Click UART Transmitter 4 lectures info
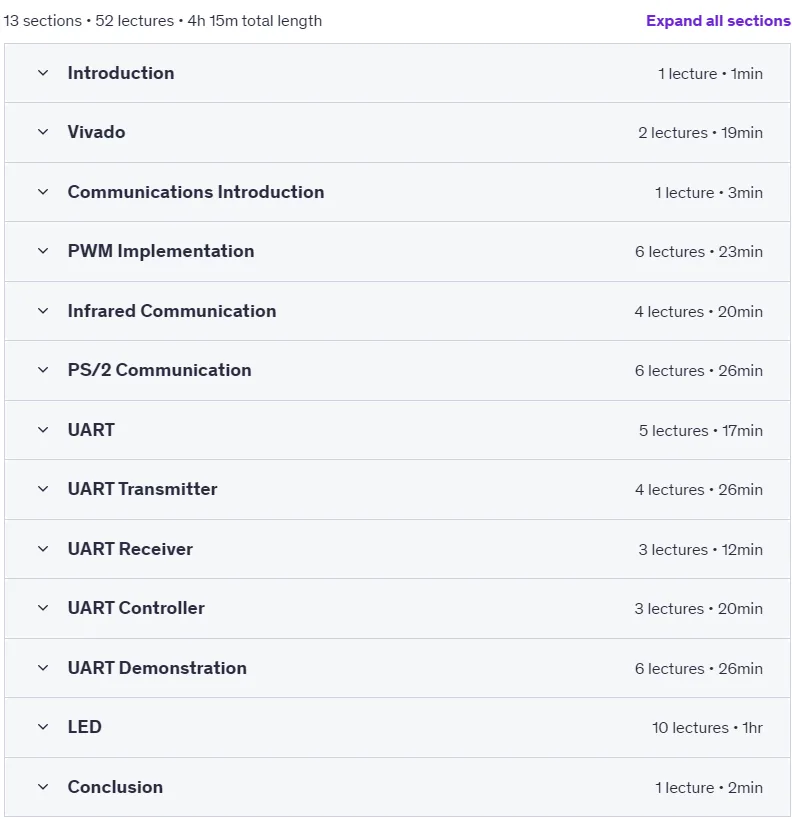Image resolution: width=792 pixels, height=819 pixels. [x=698, y=490]
